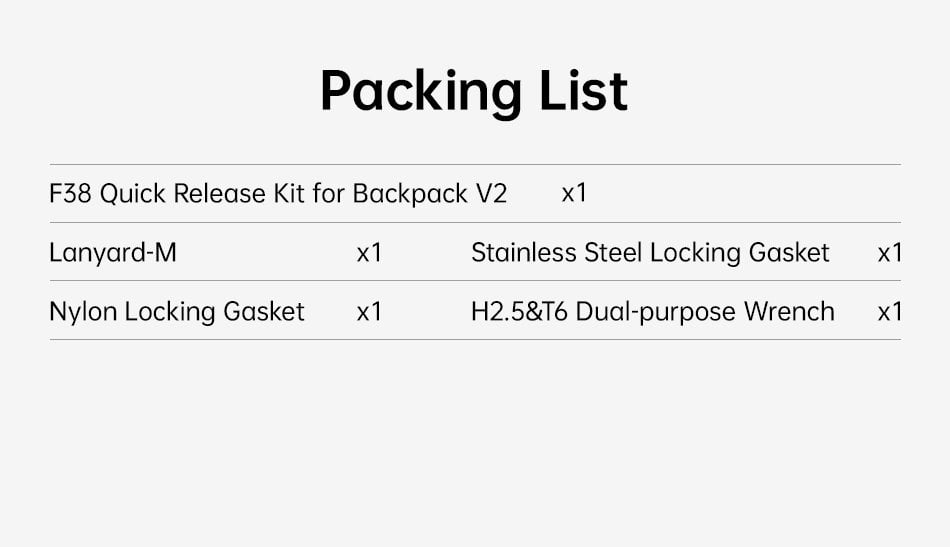Click the word Stainless in second row
The image size is (950, 547).
(x=523, y=253)
